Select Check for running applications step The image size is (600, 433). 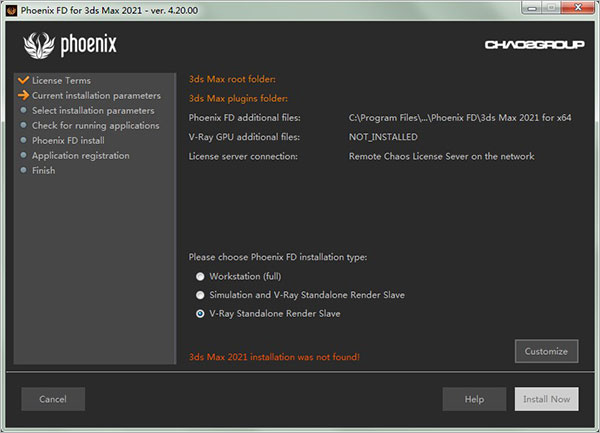[95, 125]
